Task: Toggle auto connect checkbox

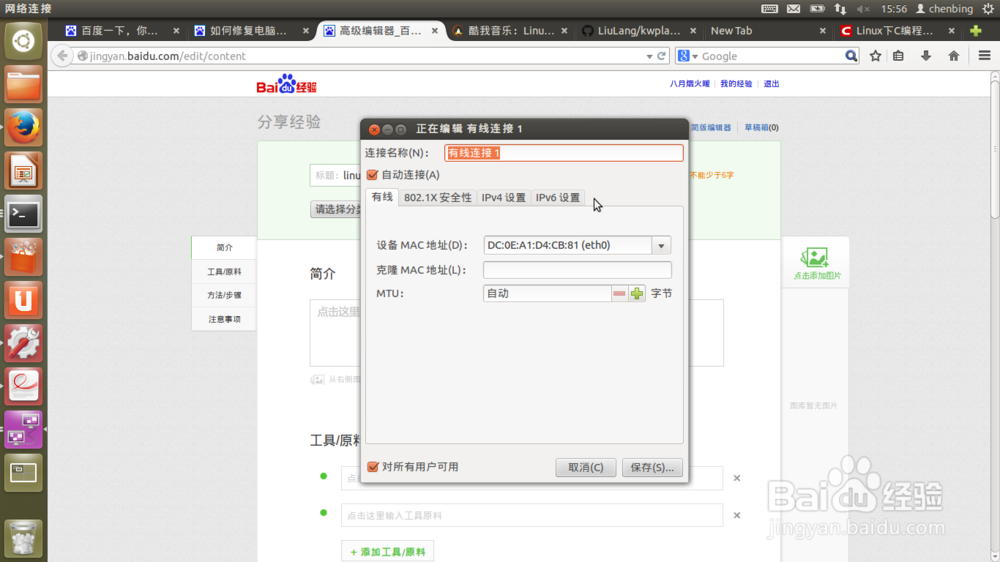Action: (x=372, y=175)
